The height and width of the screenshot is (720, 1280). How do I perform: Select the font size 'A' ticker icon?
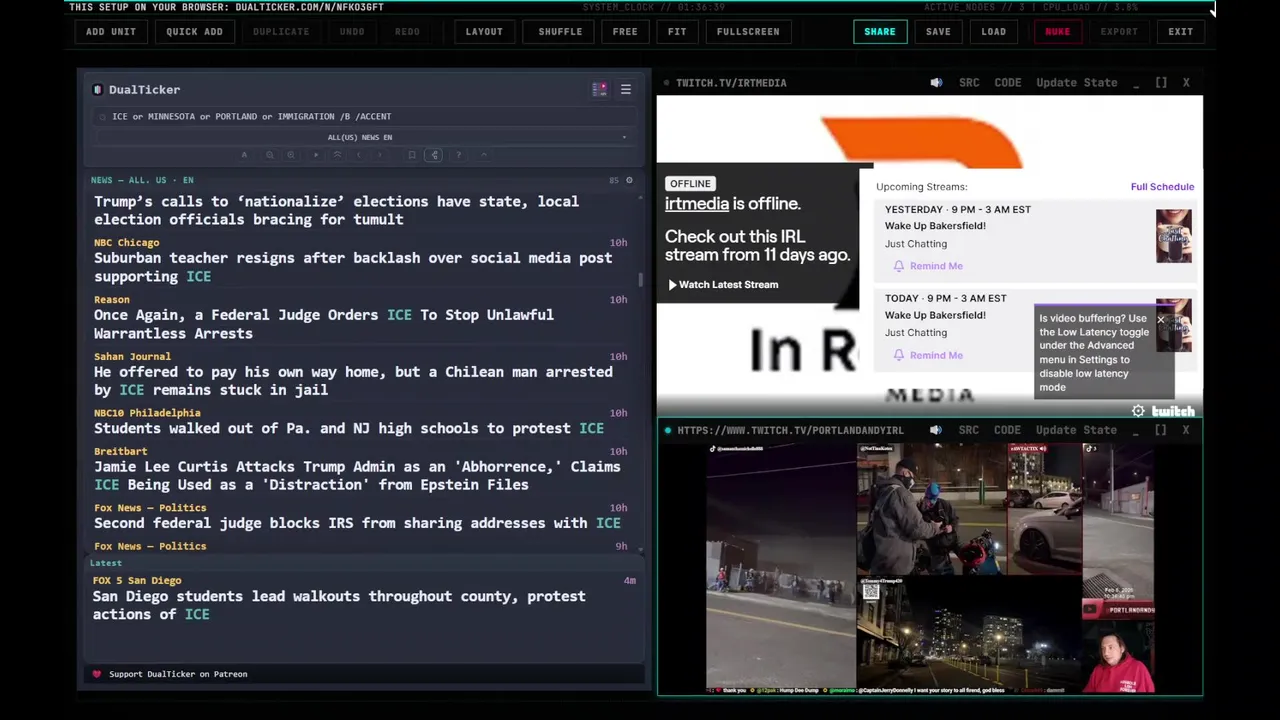point(244,155)
